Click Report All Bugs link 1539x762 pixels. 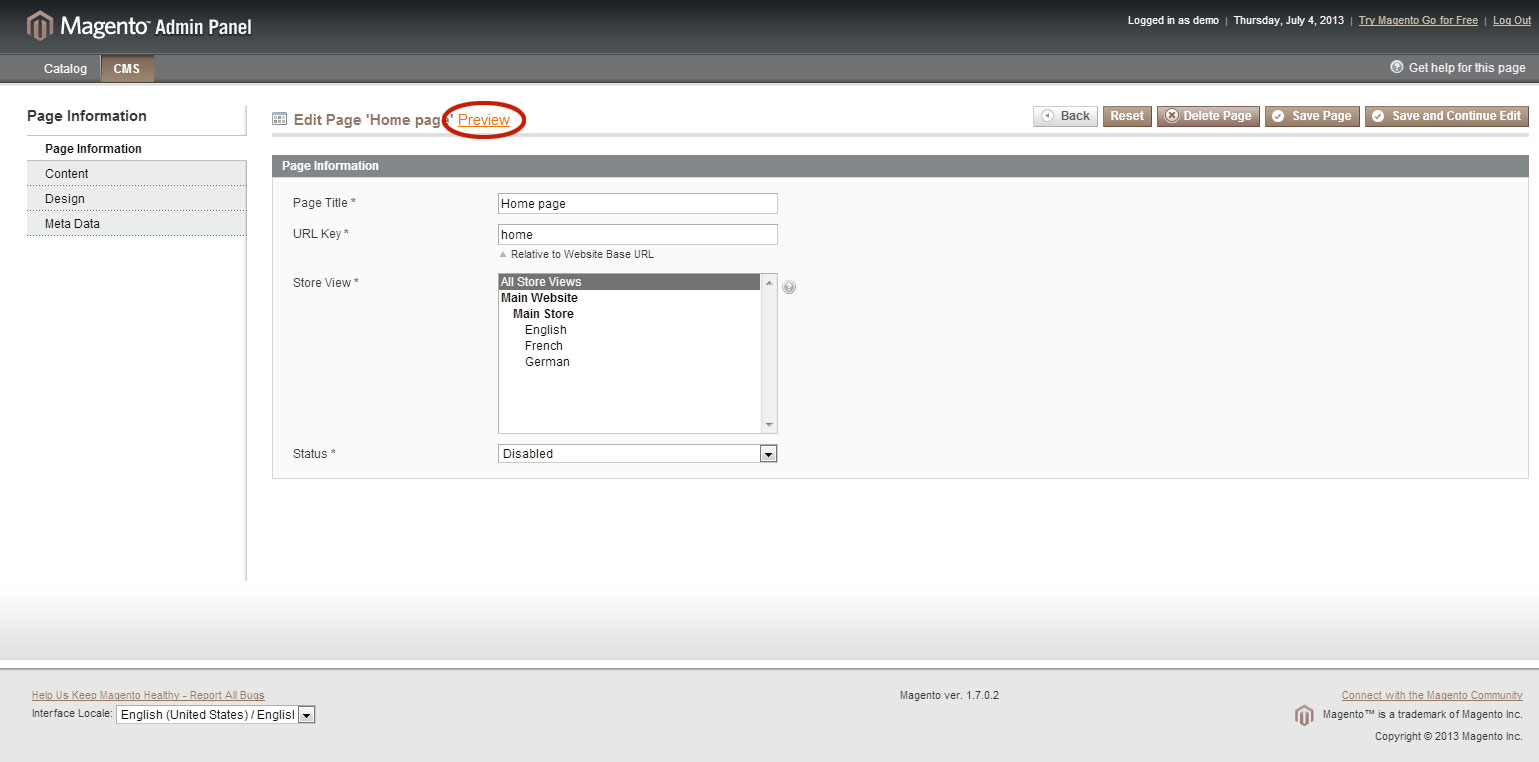(x=148, y=695)
